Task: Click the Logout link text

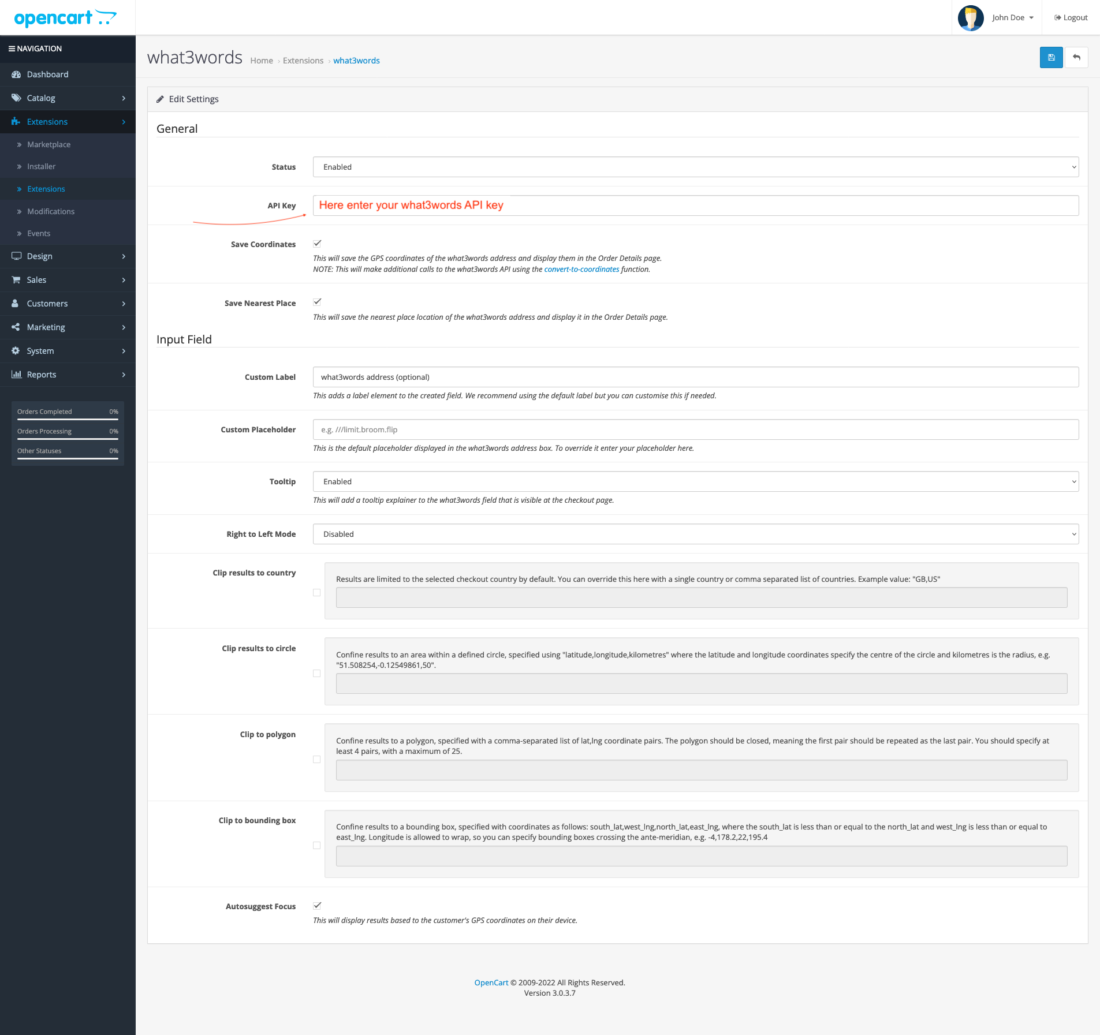Action: tap(1075, 18)
